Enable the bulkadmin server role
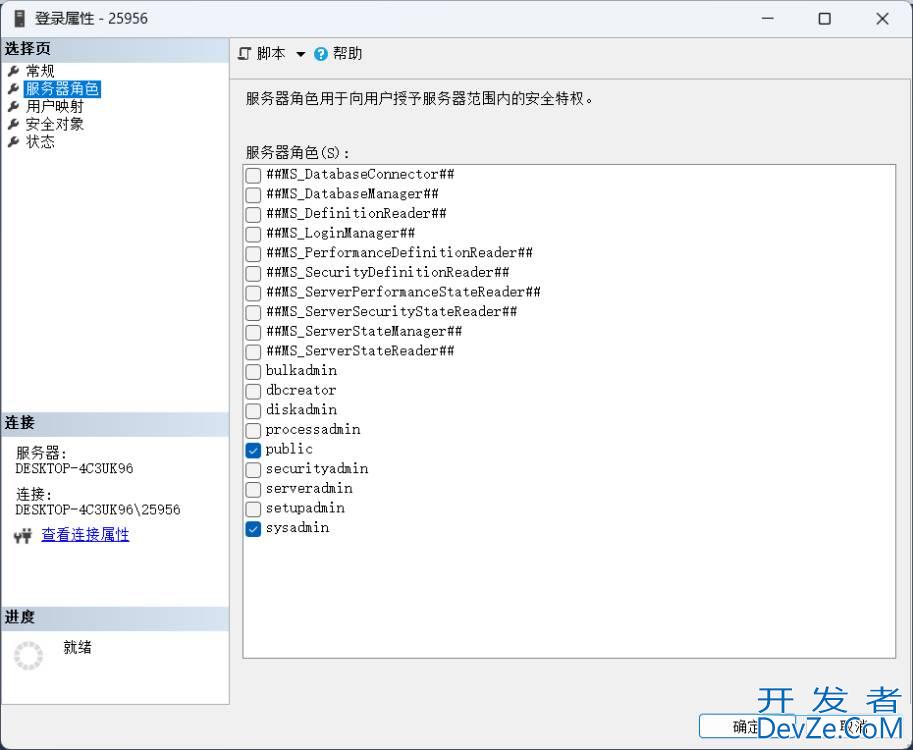This screenshot has height=750, width=913. [x=253, y=371]
